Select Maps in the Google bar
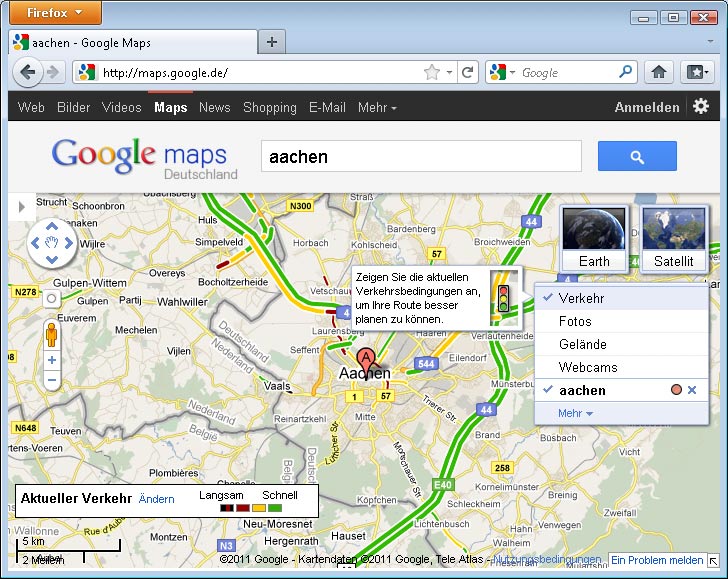 tap(170, 107)
